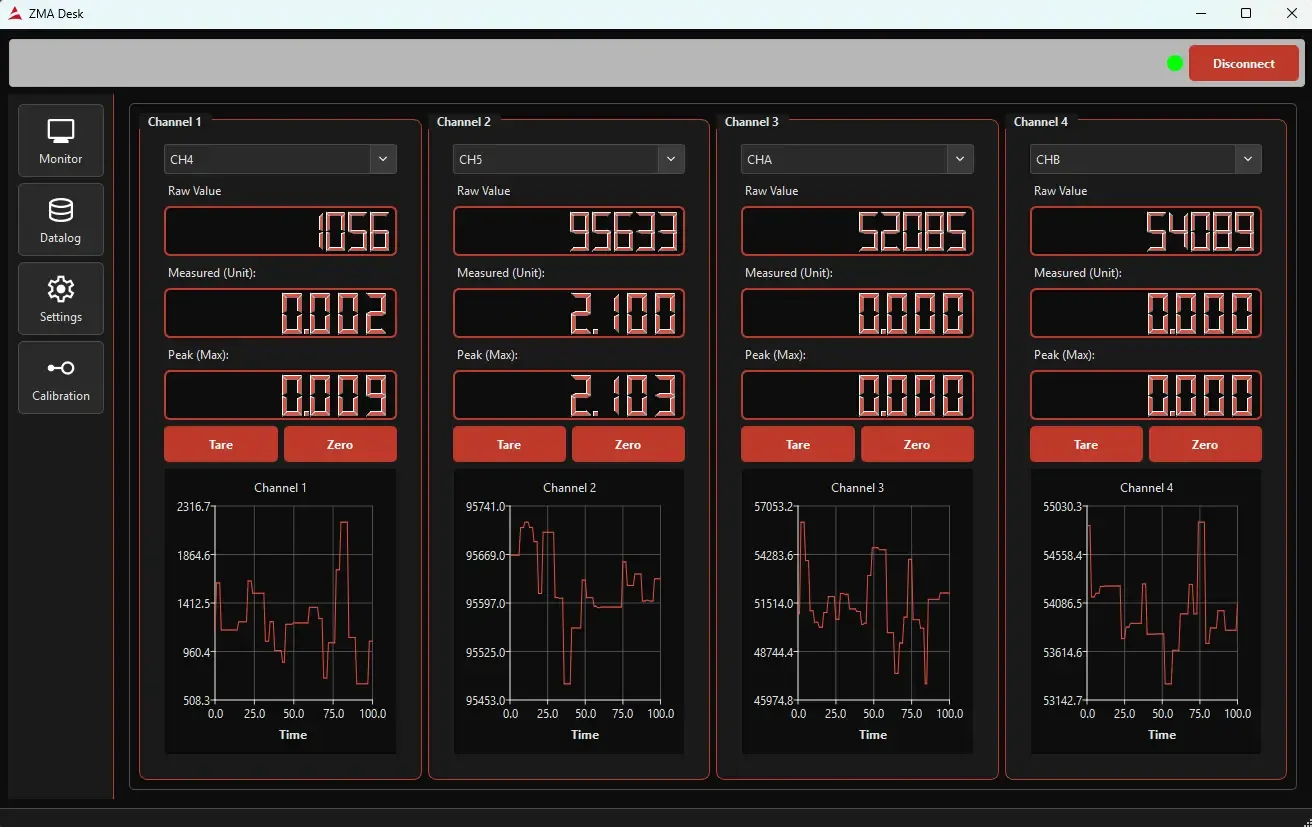Open the CHB selector on Channel 4
Screen dimensions: 1312x827
[x=1145, y=158]
